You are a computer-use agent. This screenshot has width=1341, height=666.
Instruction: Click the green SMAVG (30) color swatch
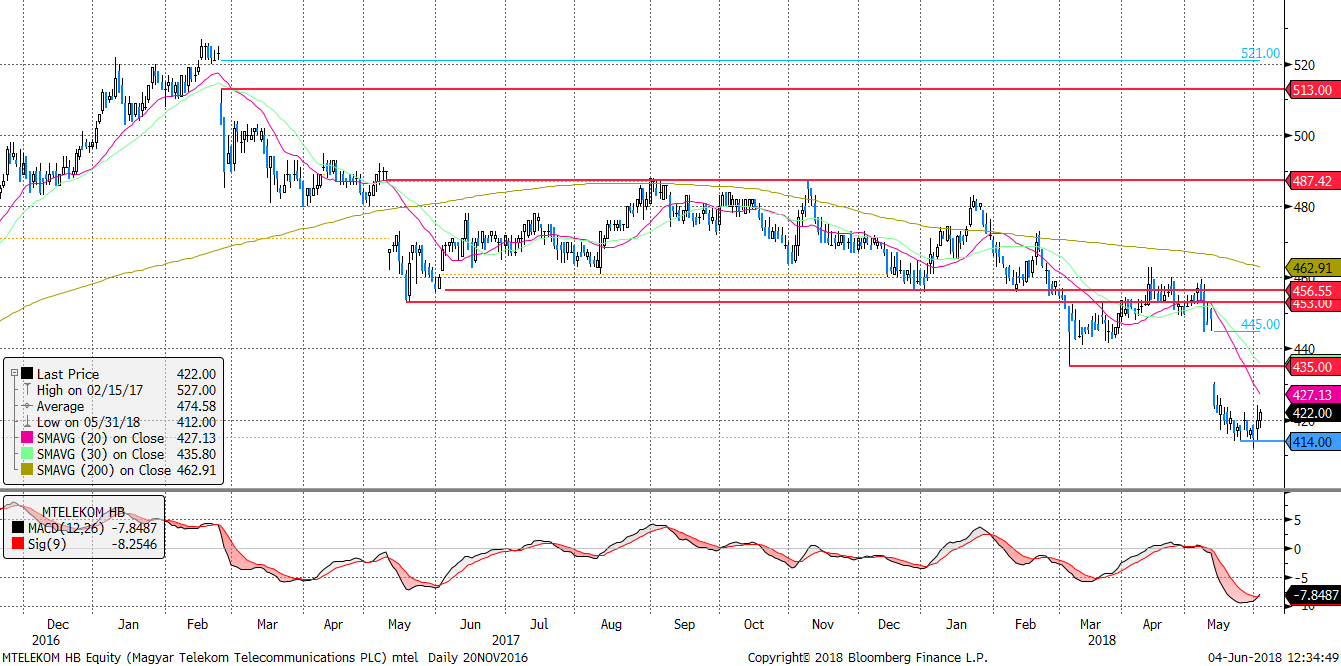pyautogui.click(x=27, y=454)
